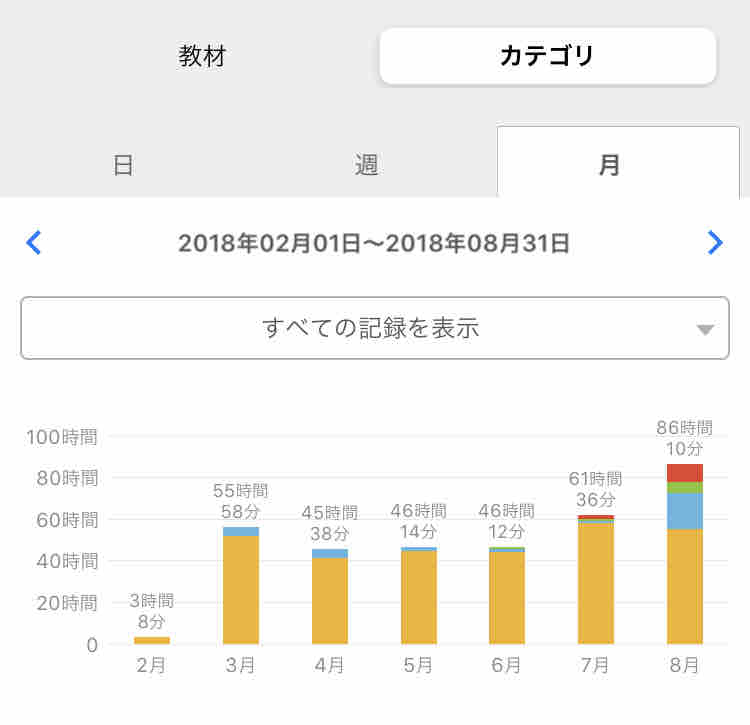Tap the 6月 axis label
Screen dimensions: 750x725
point(506,665)
